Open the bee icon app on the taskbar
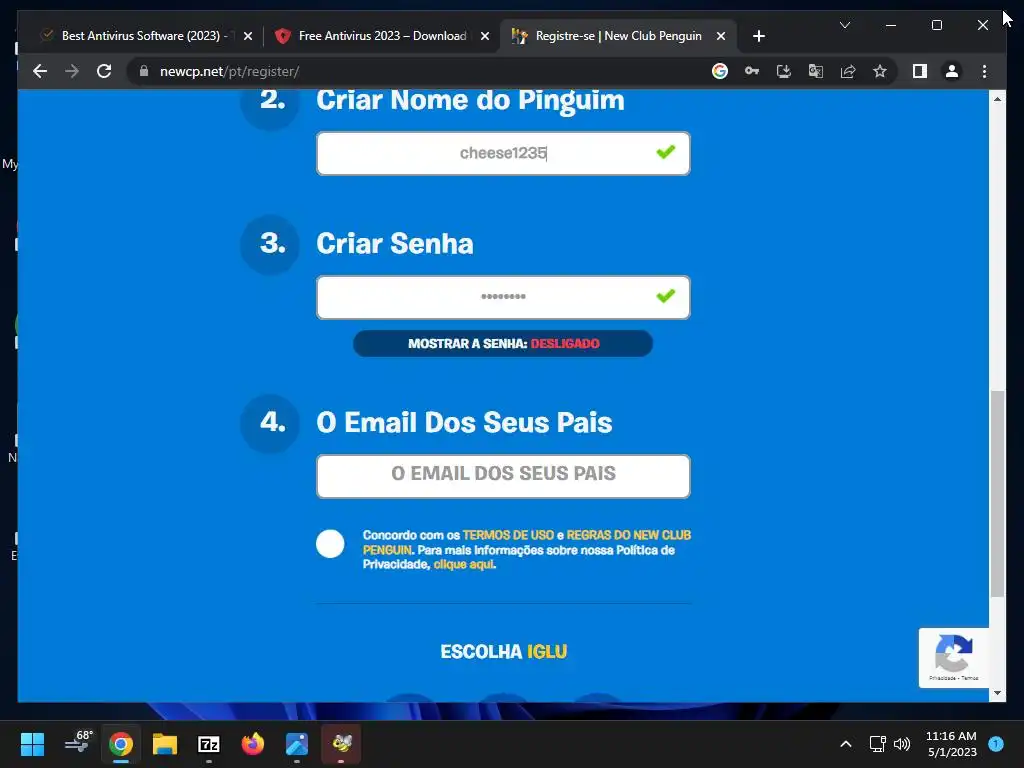Screen dimensions: 1024x768 pos(341,744)
